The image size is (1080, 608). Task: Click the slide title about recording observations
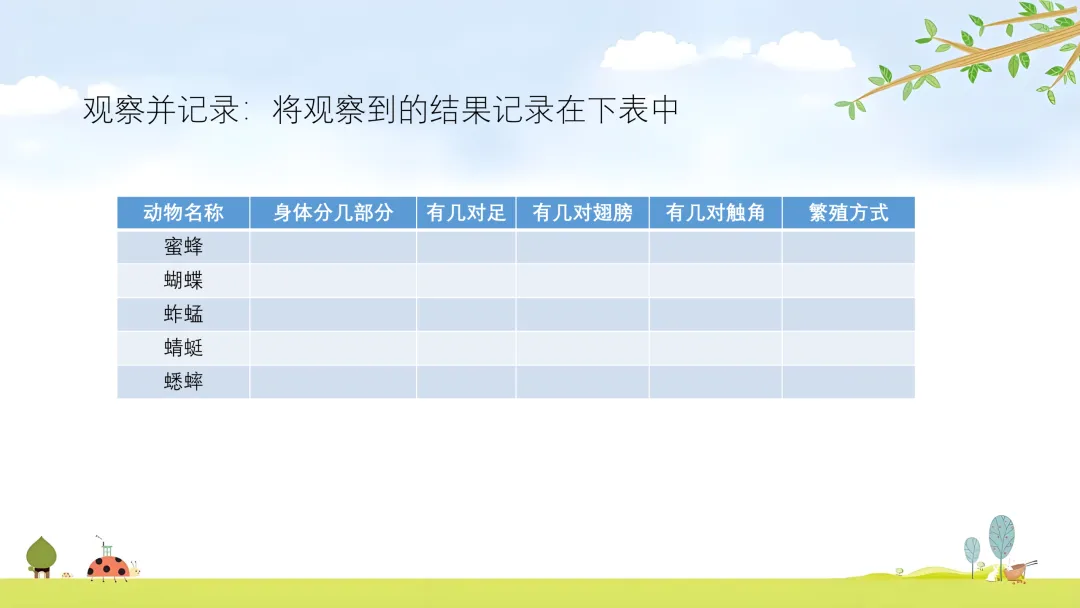[x=381, y=110]
